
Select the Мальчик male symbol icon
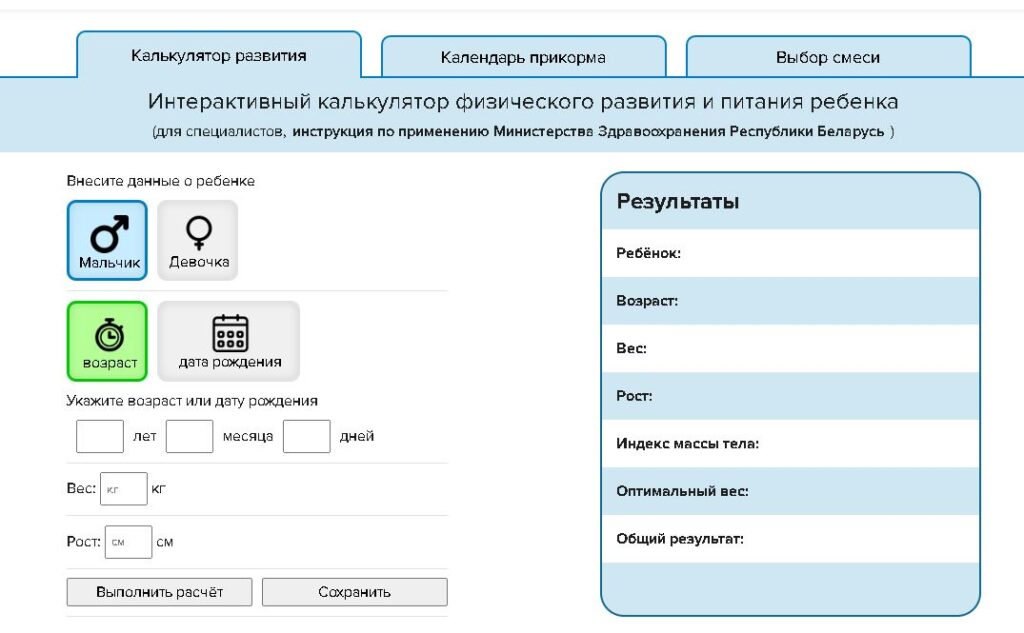[108, 234]
